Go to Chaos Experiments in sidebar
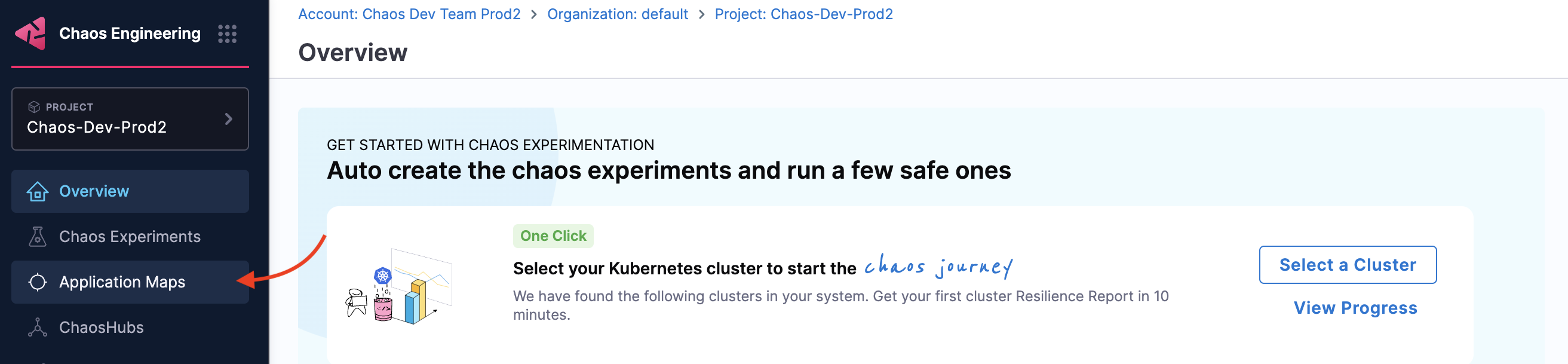 130,237
